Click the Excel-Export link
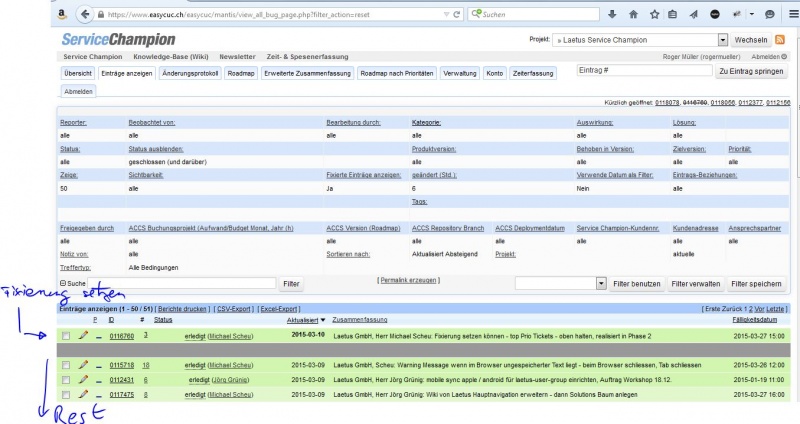The width and height of the screenshot is (800, 424). point(279,309)
